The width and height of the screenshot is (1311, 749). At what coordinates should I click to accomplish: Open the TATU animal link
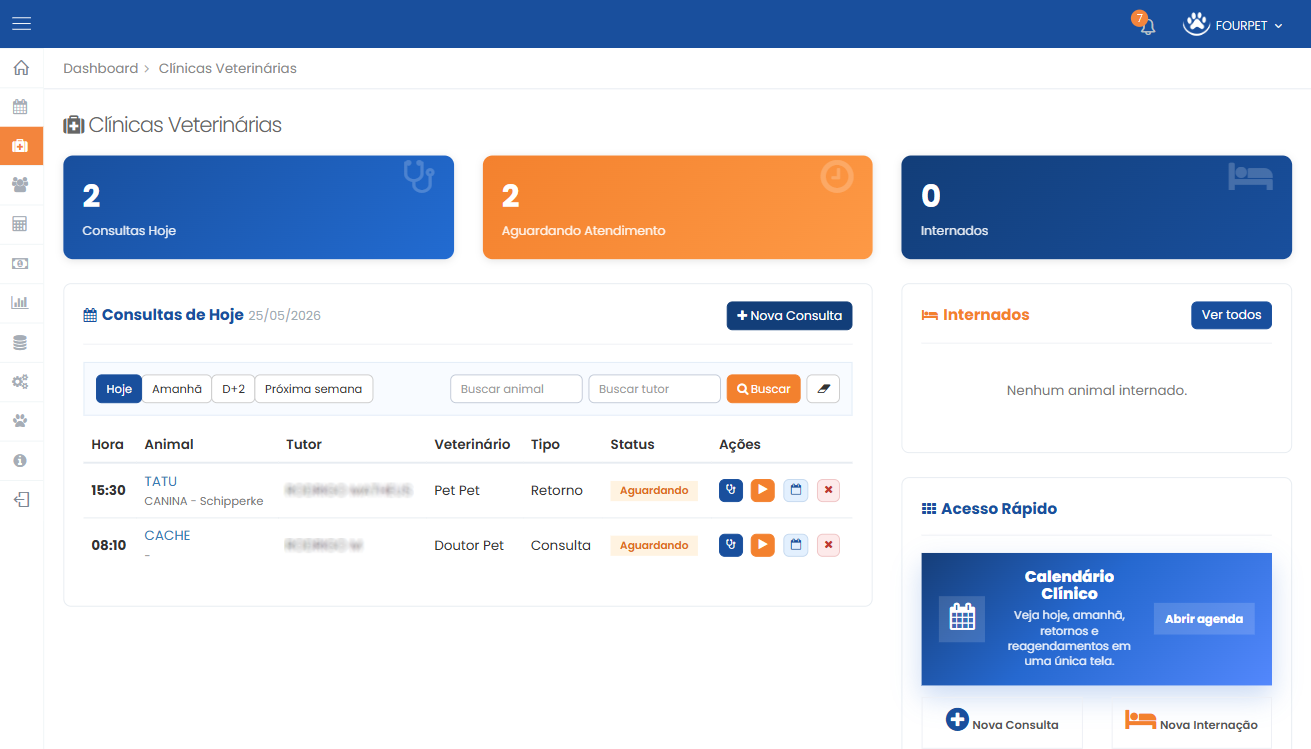161,482
